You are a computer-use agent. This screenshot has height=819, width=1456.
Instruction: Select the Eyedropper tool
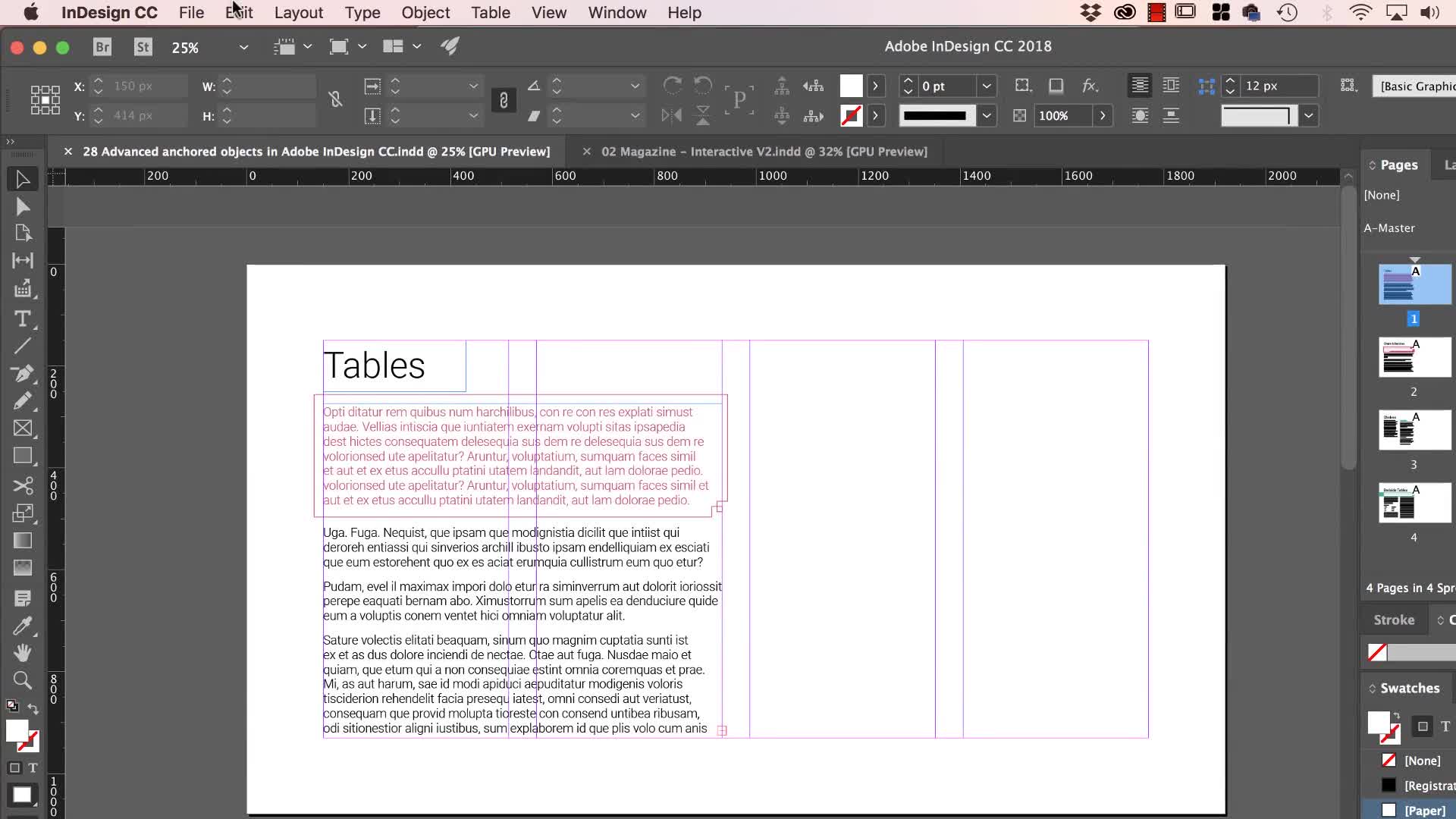22,626
